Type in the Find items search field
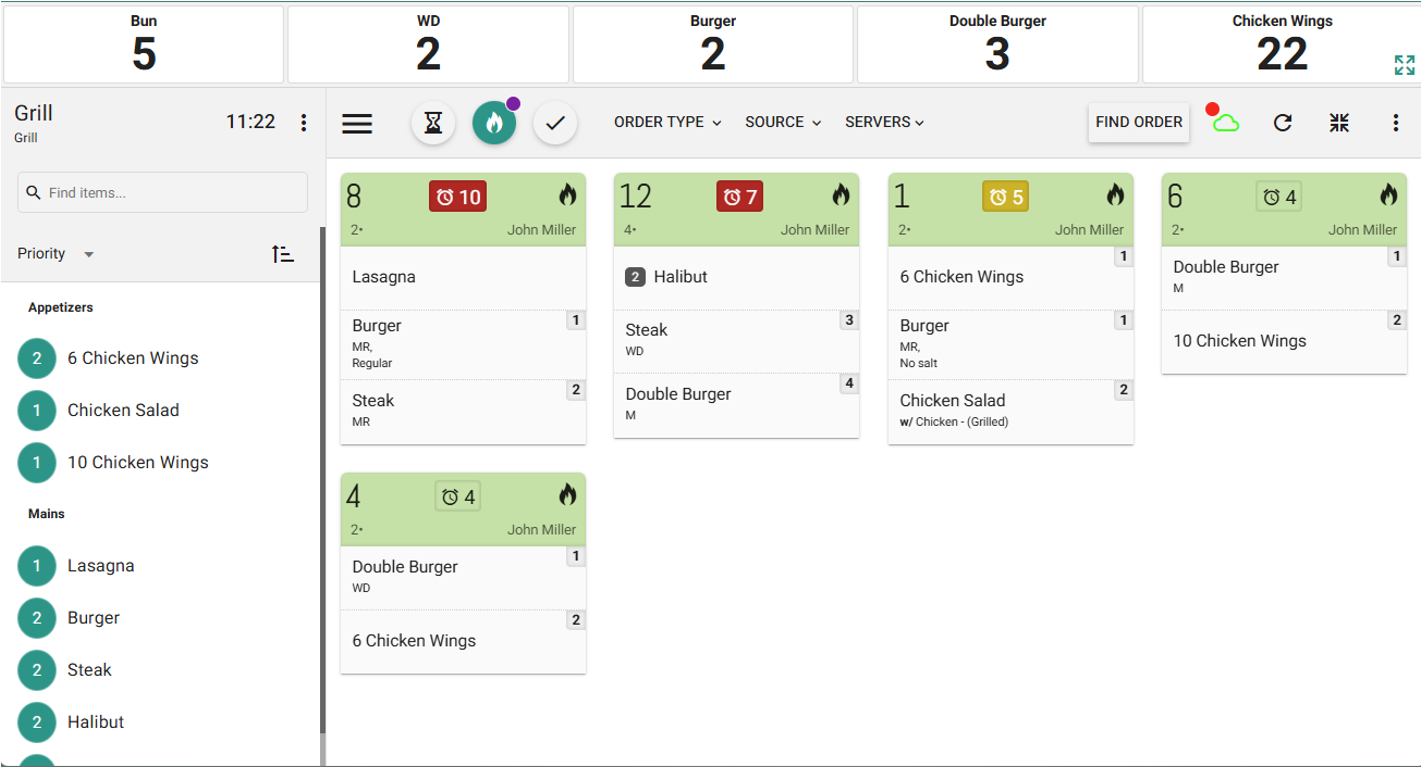1422x768 pixels. (170, 192)
